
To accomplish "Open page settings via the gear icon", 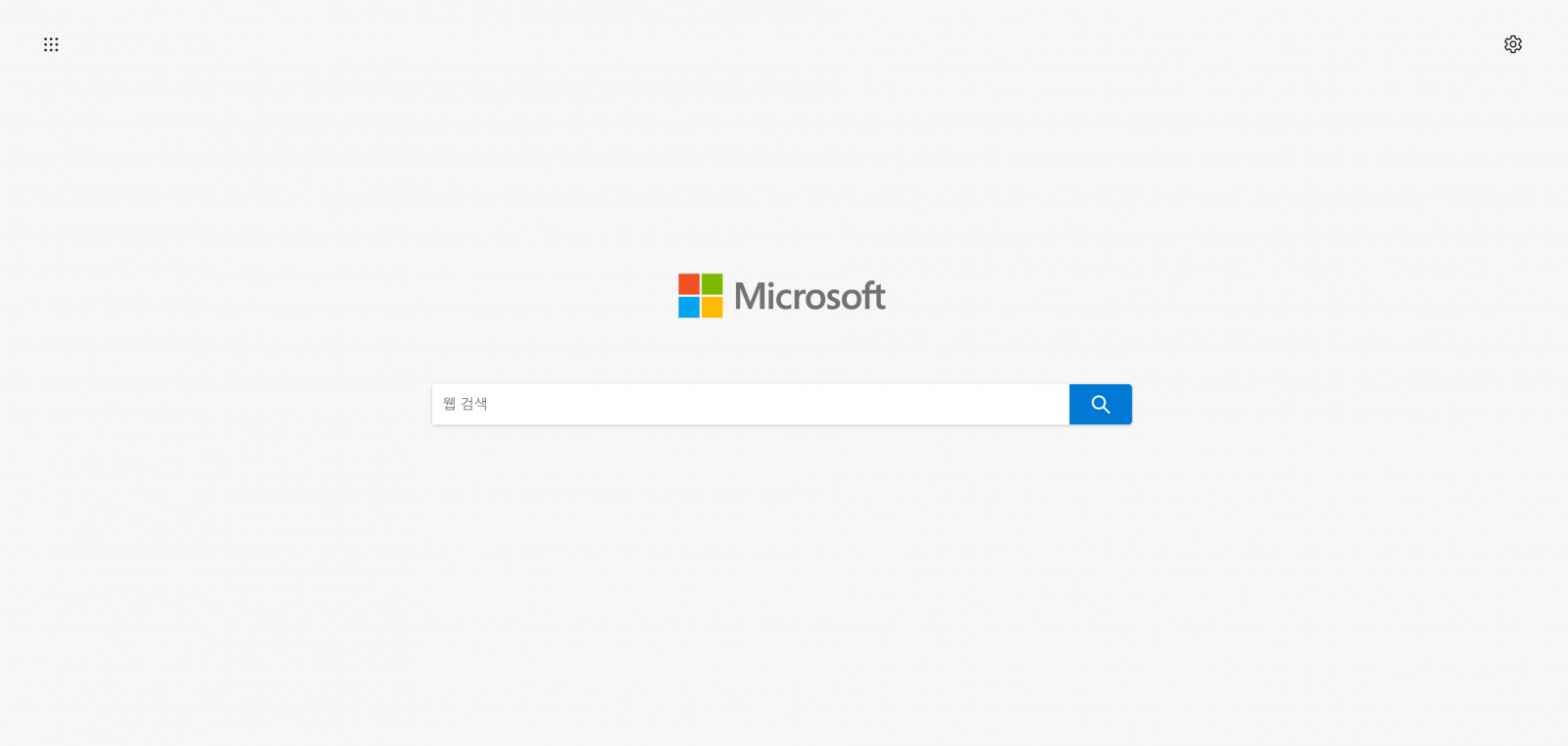I will tap(1513, 44).
